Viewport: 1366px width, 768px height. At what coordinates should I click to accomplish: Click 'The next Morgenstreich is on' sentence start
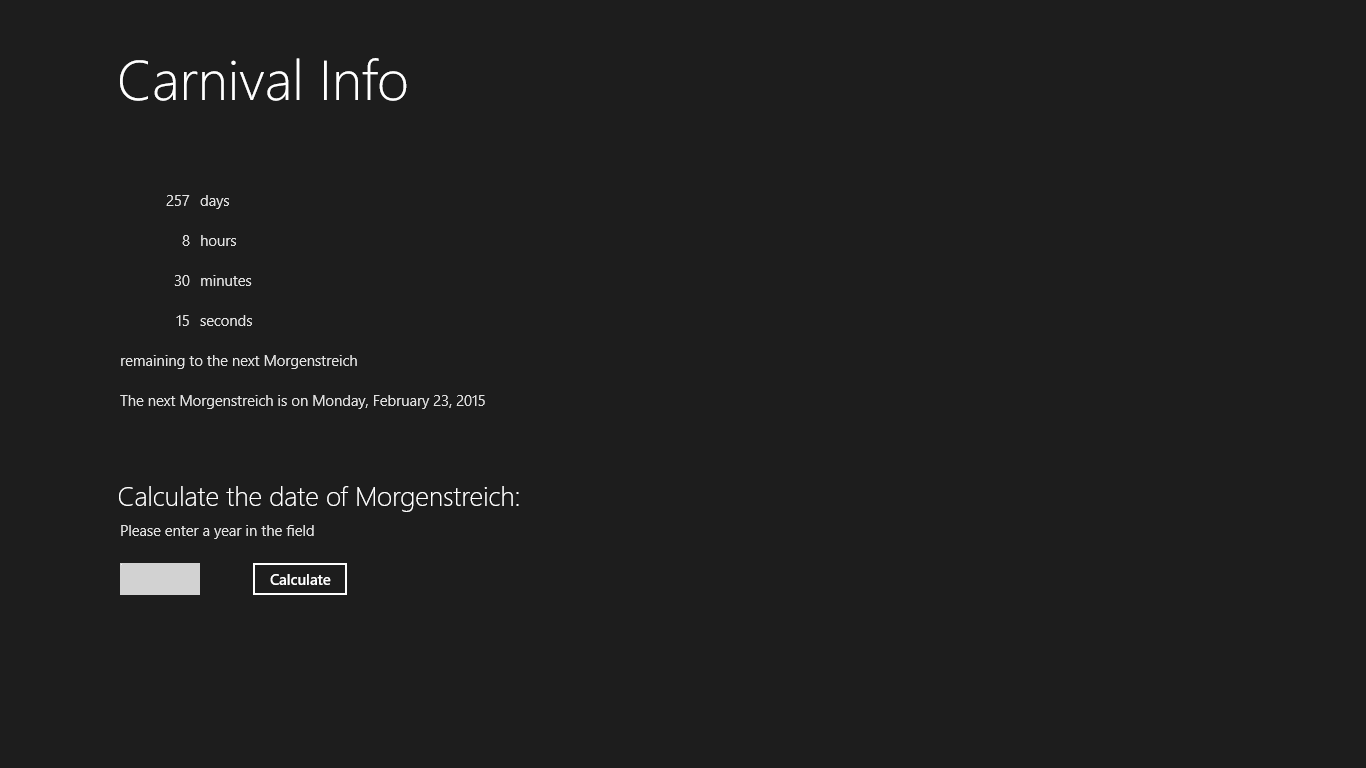(213, 401)
